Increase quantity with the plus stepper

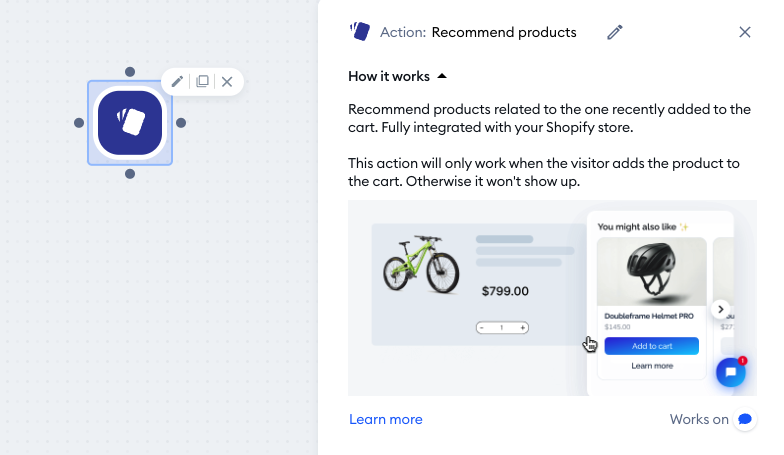522,328
